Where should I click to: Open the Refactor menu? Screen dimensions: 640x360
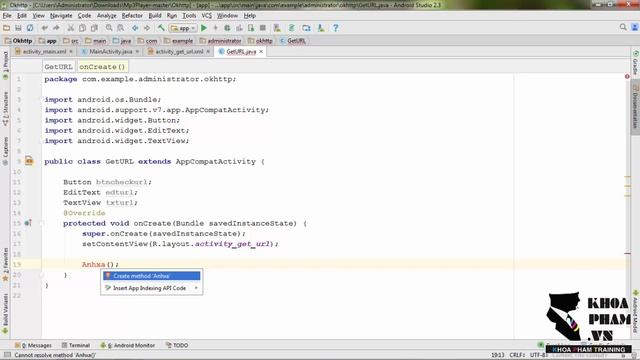click(132, 16)
